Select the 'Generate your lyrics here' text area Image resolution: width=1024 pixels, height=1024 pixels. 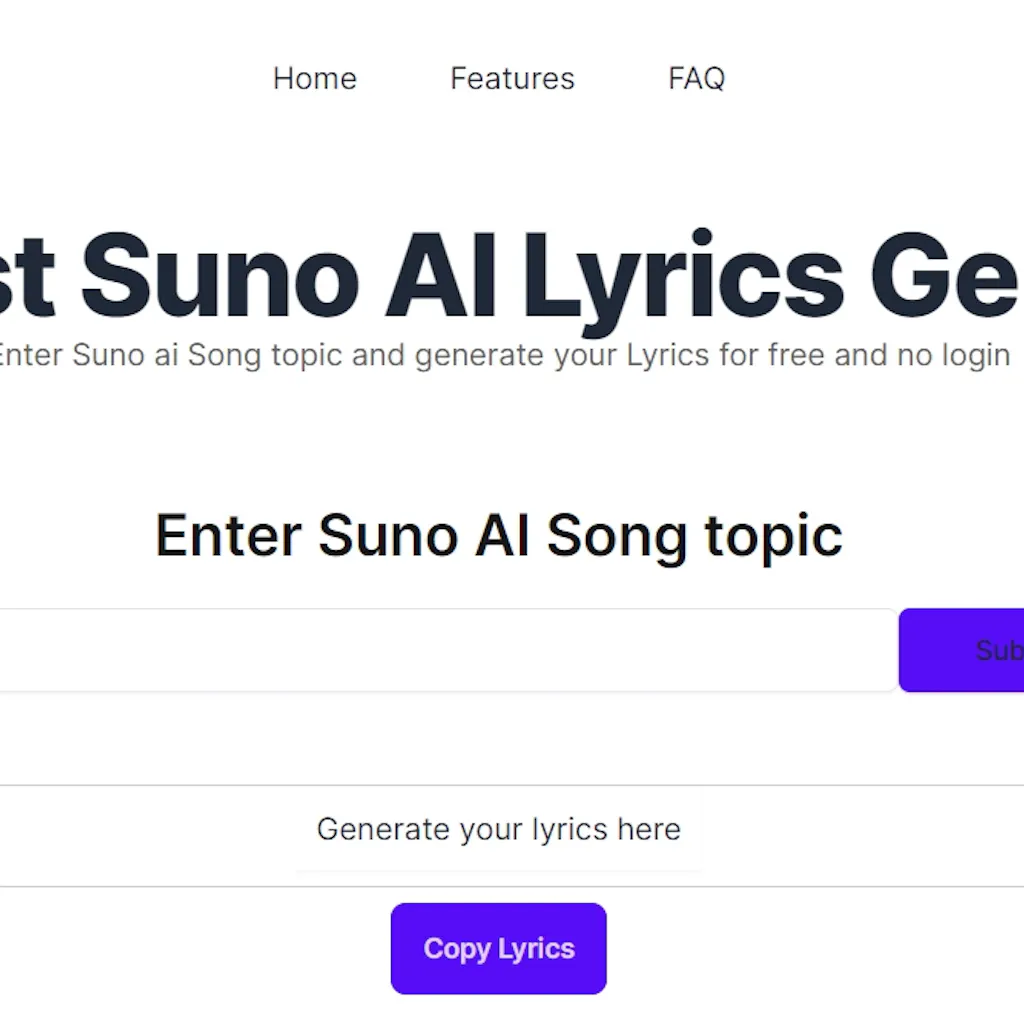[498, 828]
